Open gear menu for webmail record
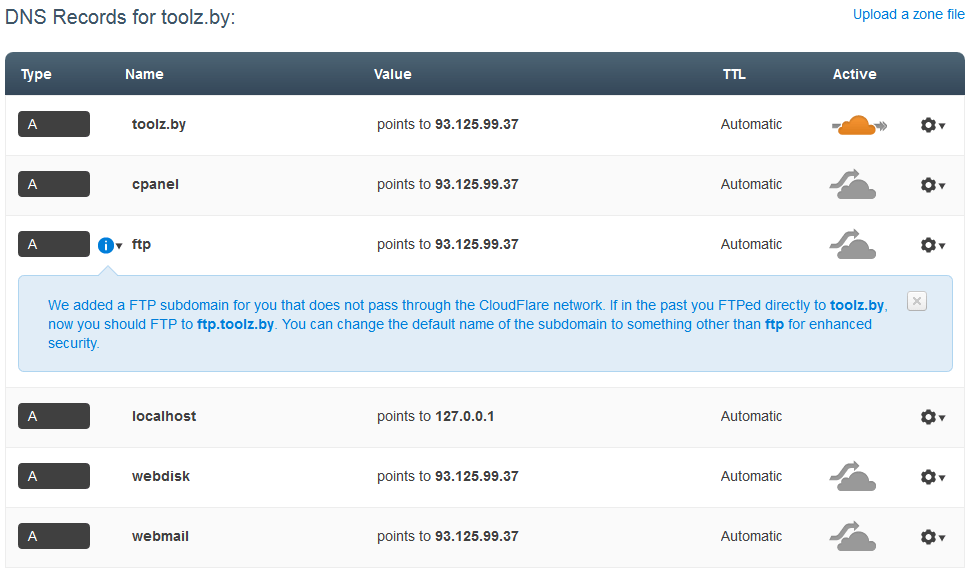Image resolution: width=971 pixels, height=568 pixels. (932, 537)
